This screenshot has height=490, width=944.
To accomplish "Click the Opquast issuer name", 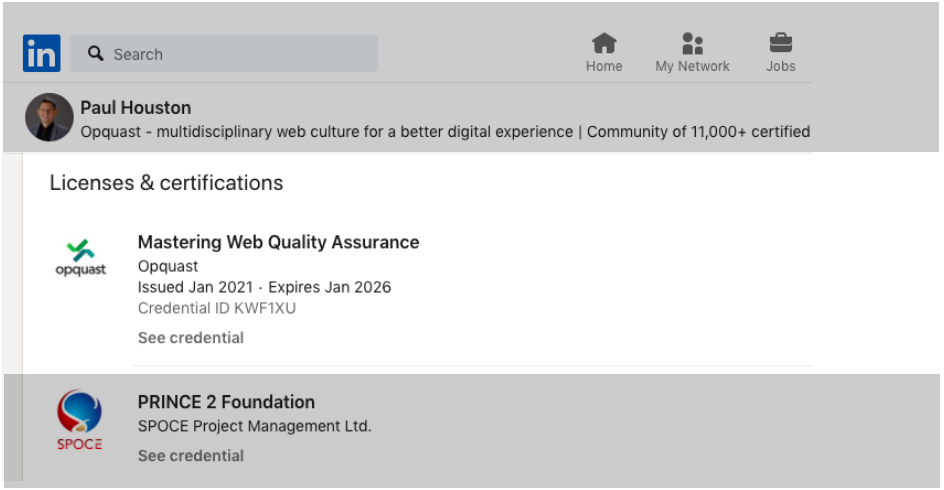I will 167,266.
